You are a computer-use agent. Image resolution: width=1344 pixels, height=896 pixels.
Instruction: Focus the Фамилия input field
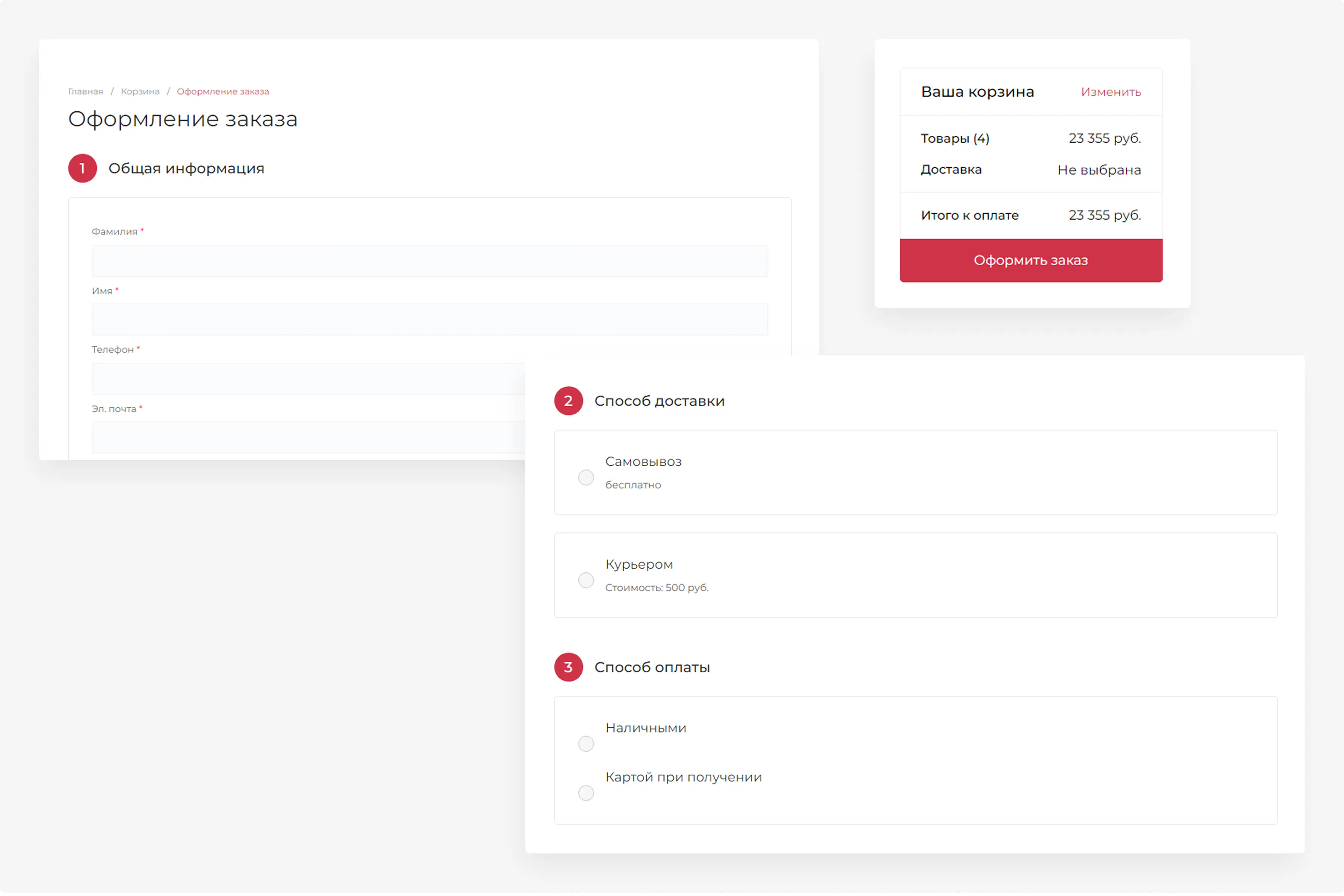pyautogui.click(x=429, y=261)
